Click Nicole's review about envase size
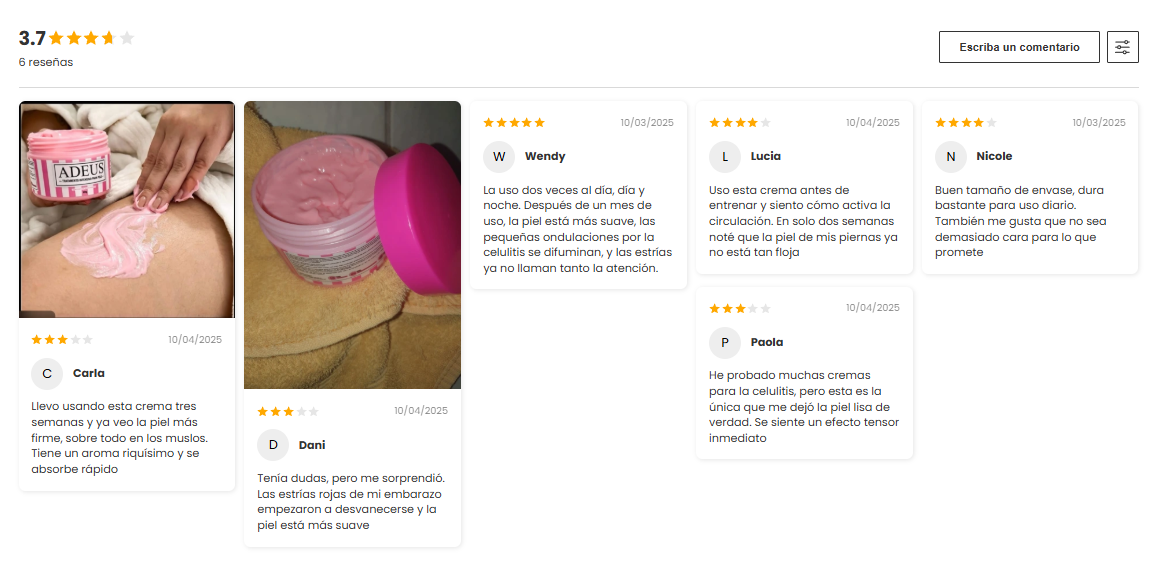Screen dimensions: 1153x581 (x=1021, y=221)
